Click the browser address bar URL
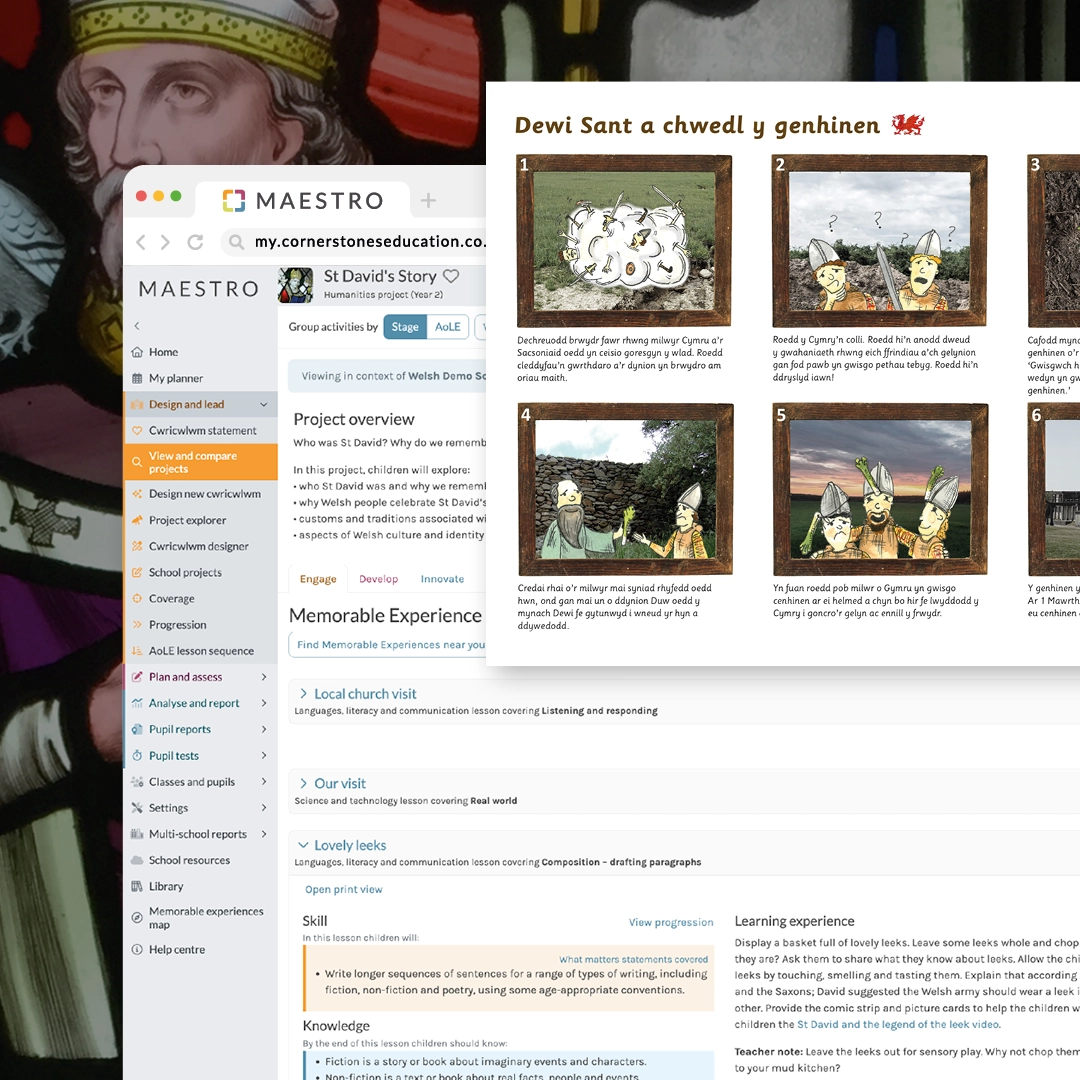 point(370,242)
